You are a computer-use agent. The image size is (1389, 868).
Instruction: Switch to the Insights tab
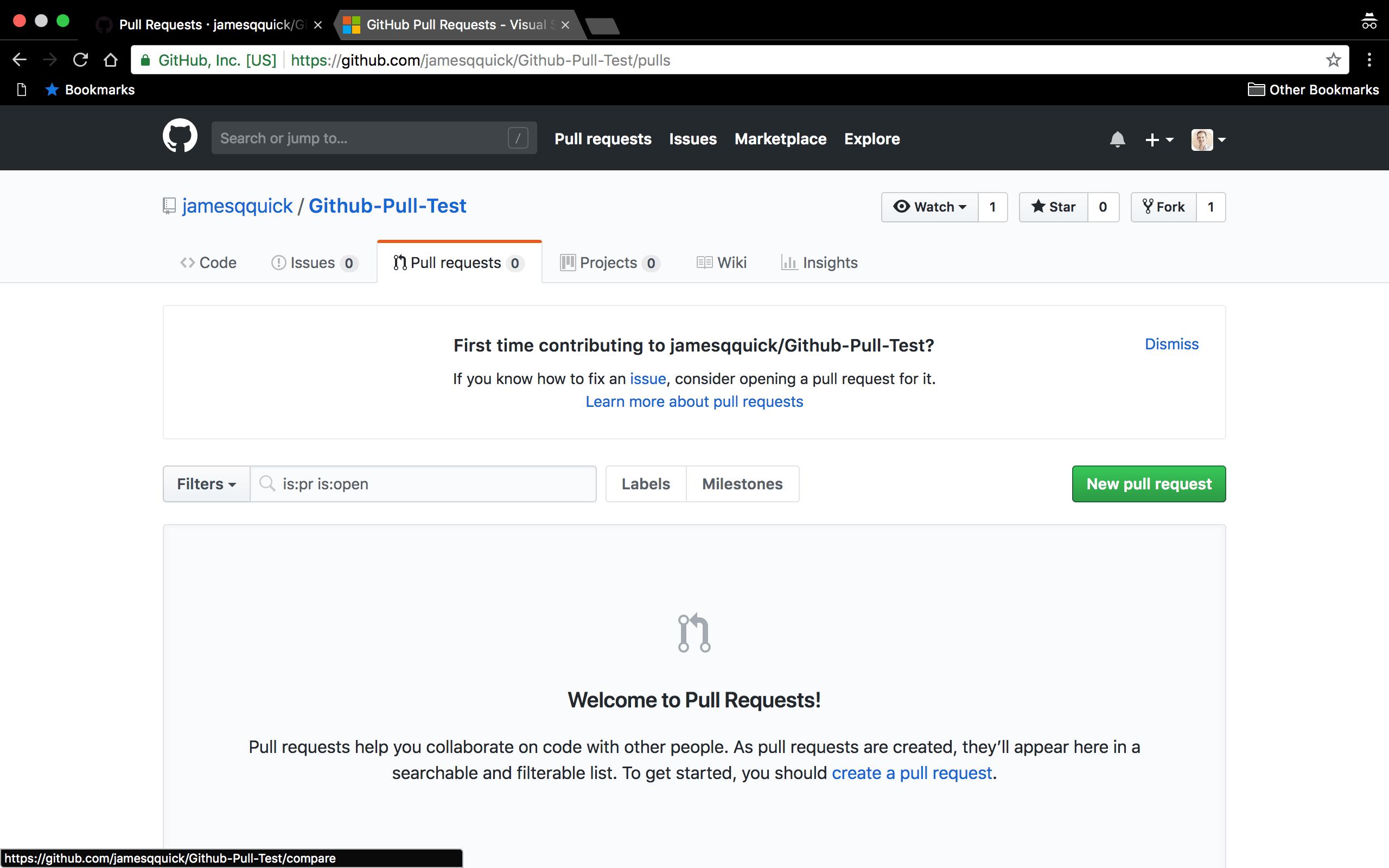819,263
